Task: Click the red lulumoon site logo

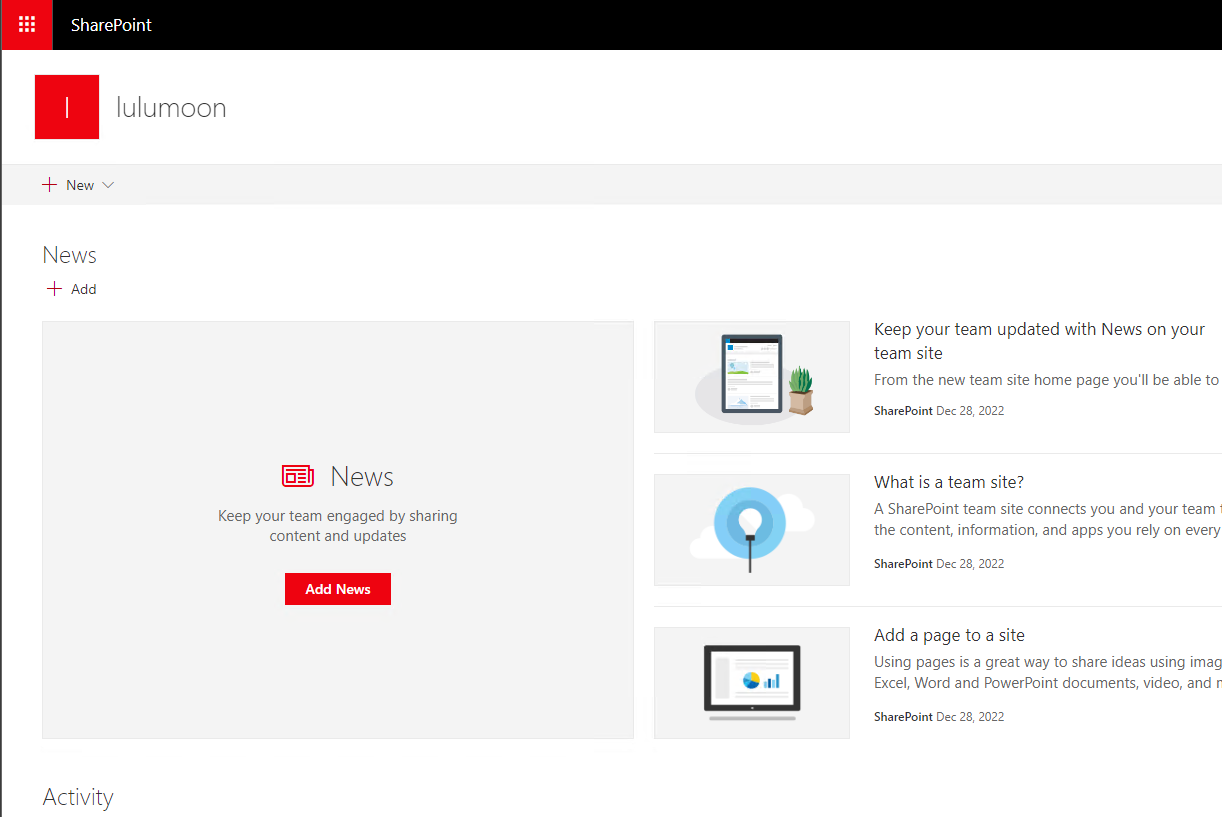Action: pyautogui.click(x=66, y=106)
